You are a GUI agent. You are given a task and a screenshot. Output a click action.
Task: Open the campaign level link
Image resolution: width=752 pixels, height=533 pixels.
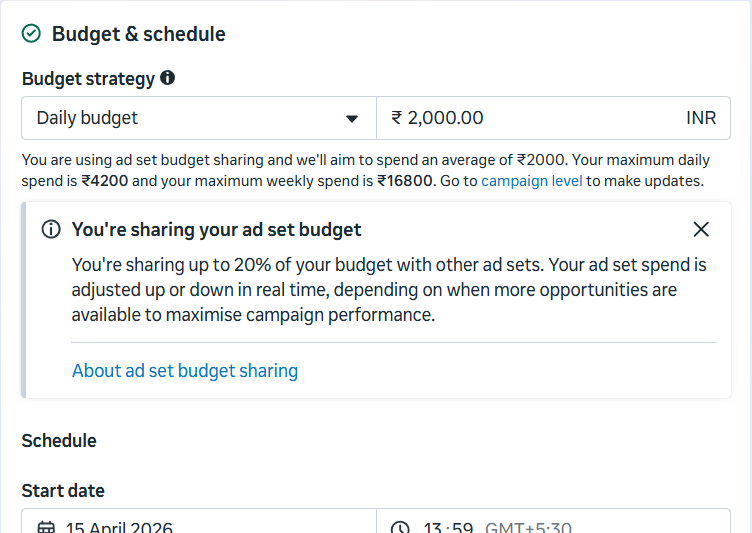coord(532,181)
